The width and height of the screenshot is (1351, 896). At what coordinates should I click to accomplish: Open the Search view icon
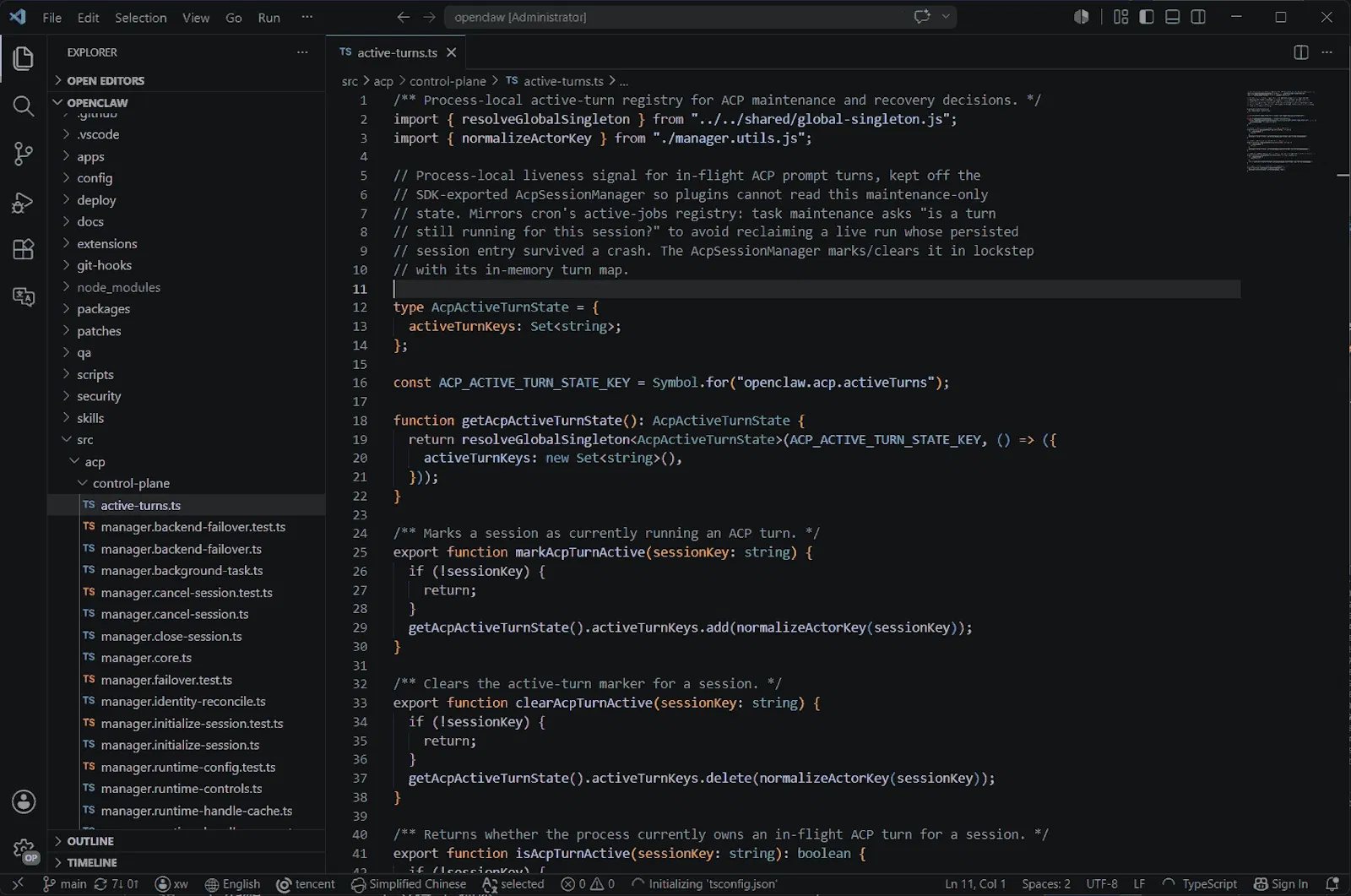click(x=24, y=106)
